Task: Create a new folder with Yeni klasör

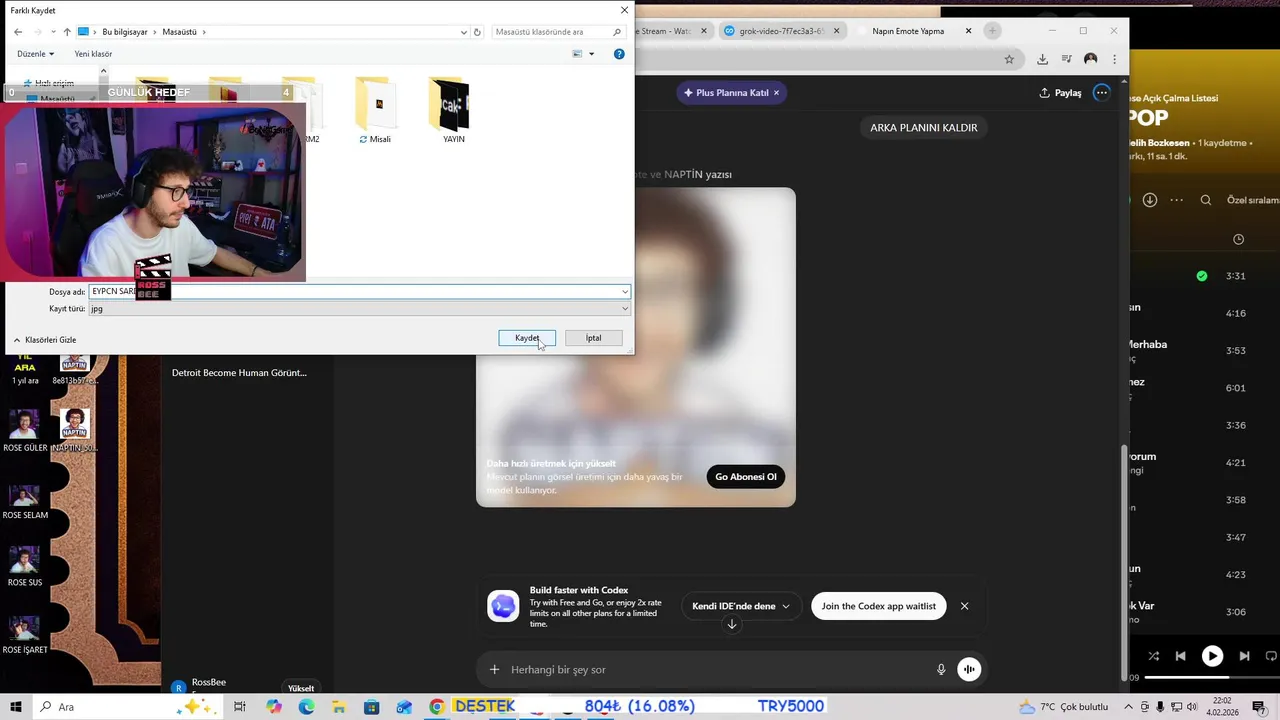Action: click(93, 54)
